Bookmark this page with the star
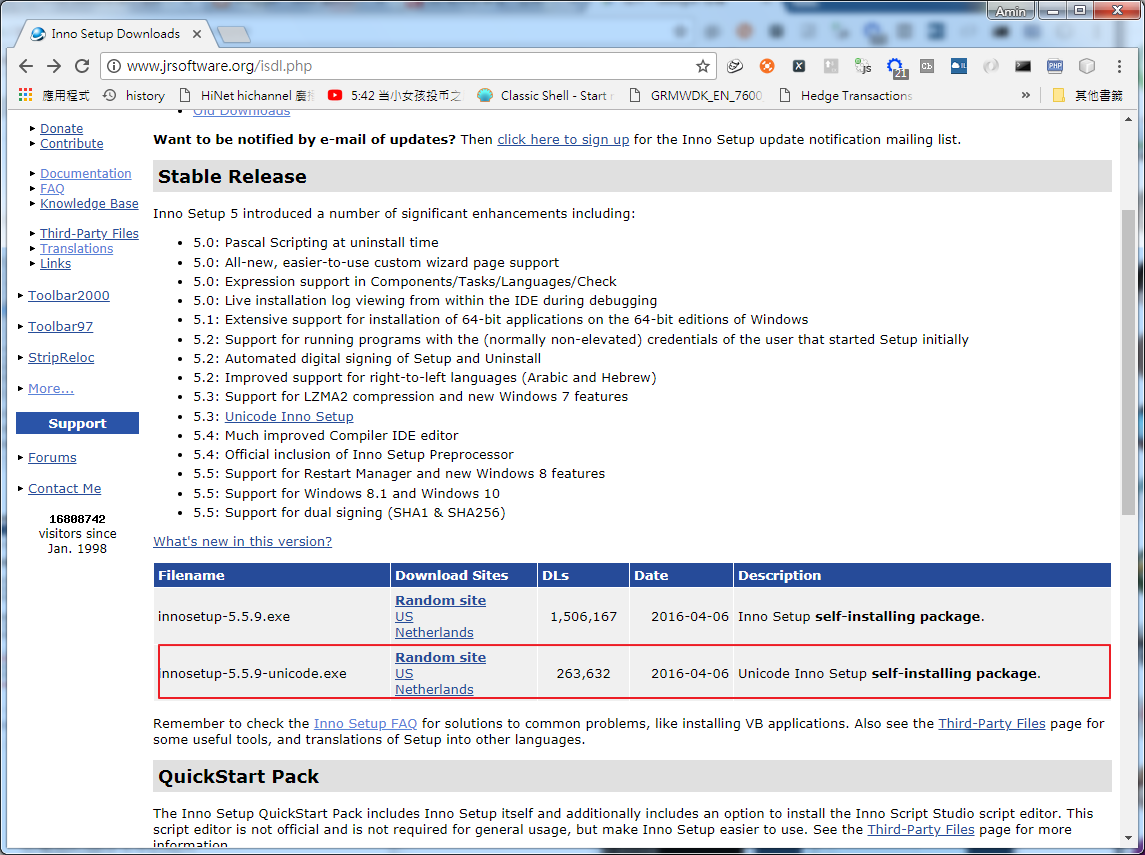The image size is (1145, 855). [702, 66]
